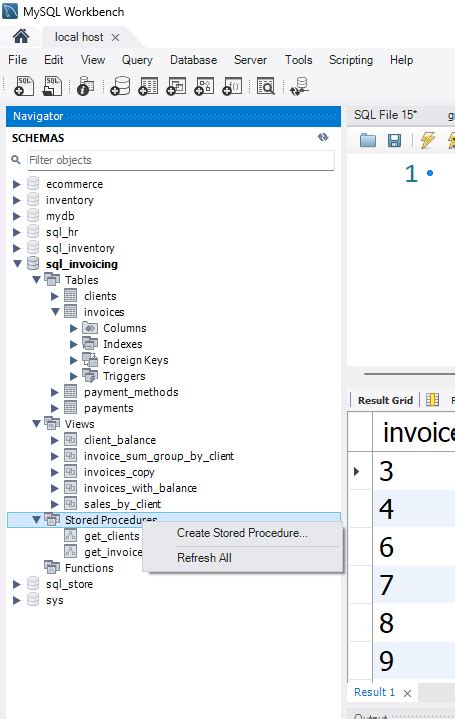Switch to the SQL File 15 tab
This screenshot has width=455, height=719.
pos(385,115)
